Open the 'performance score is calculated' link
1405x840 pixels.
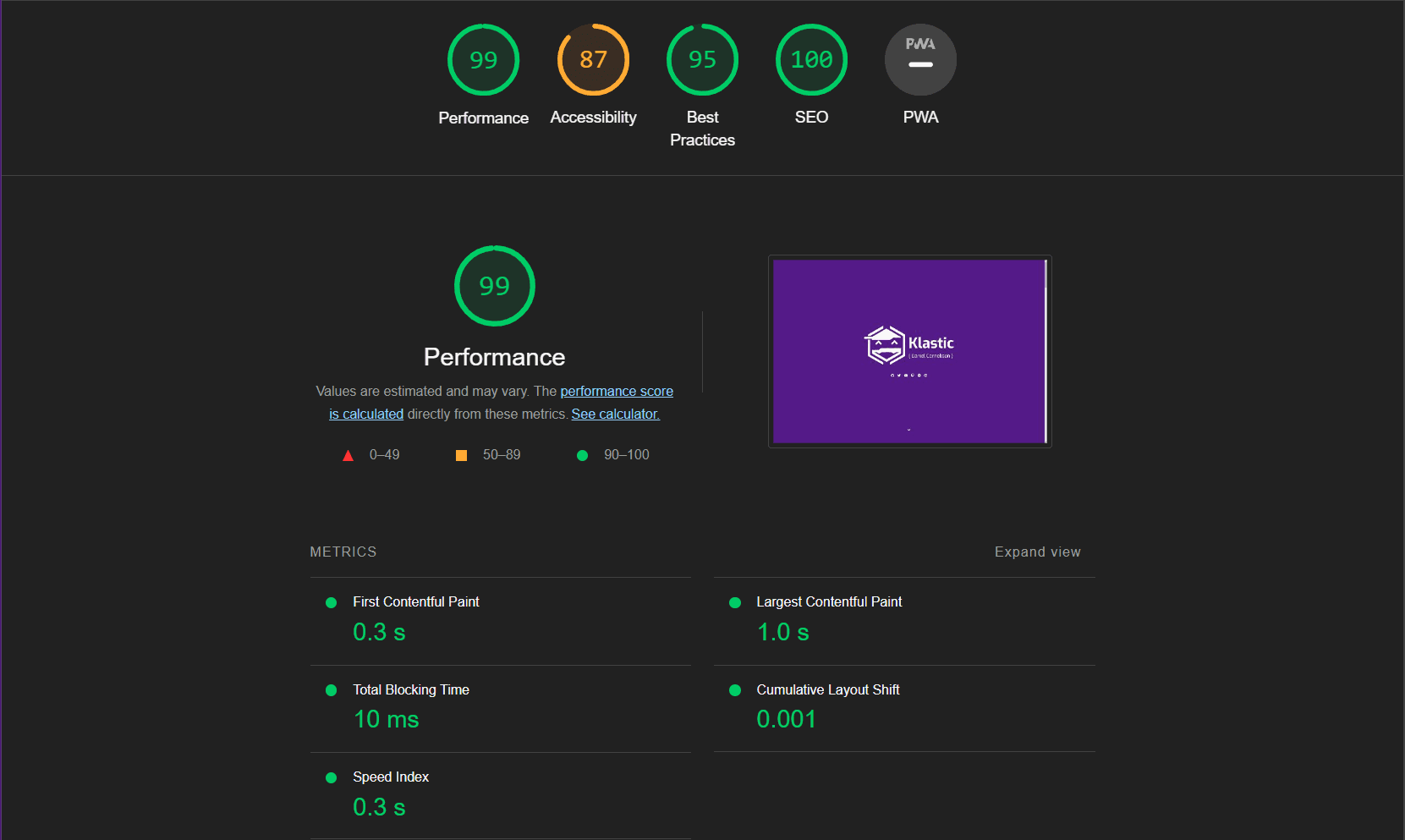tap(616, 392)
